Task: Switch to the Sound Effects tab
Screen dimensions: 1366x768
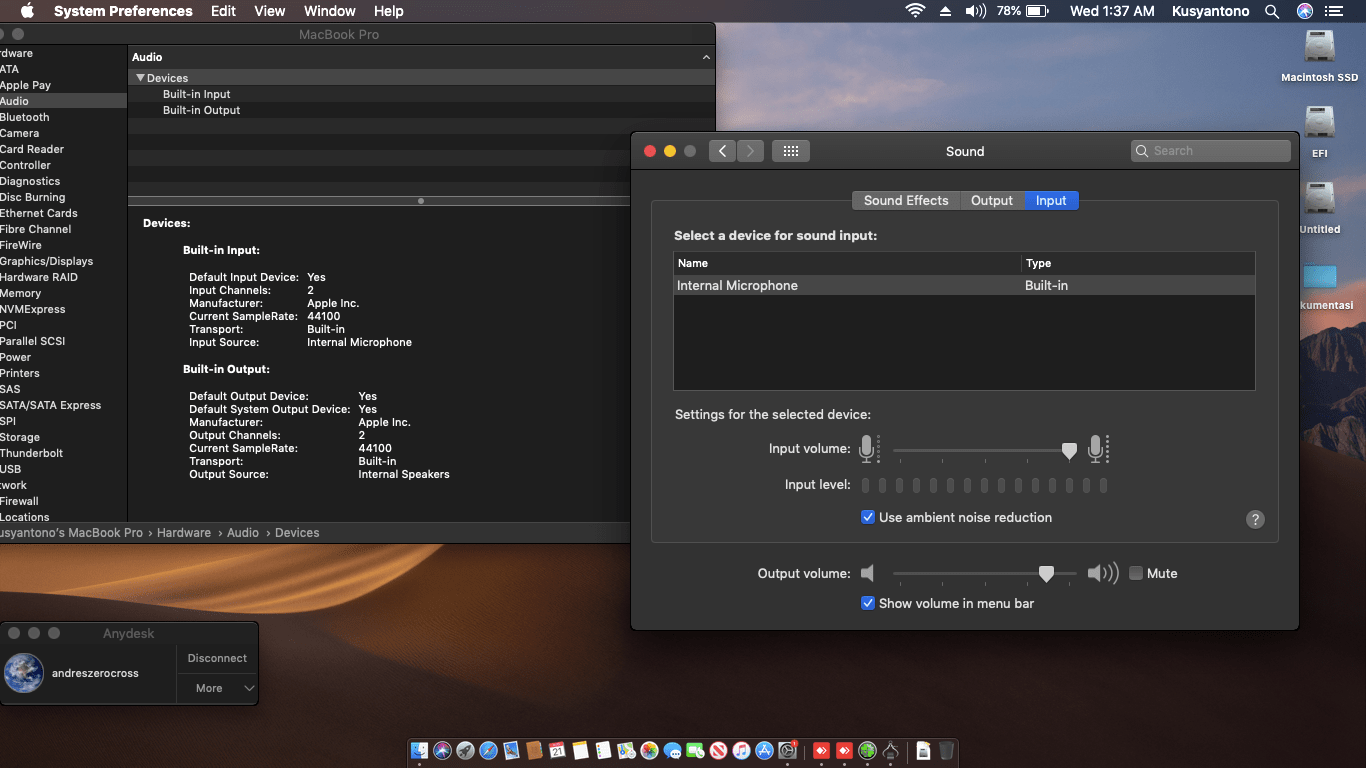Action: coord(906,200)
